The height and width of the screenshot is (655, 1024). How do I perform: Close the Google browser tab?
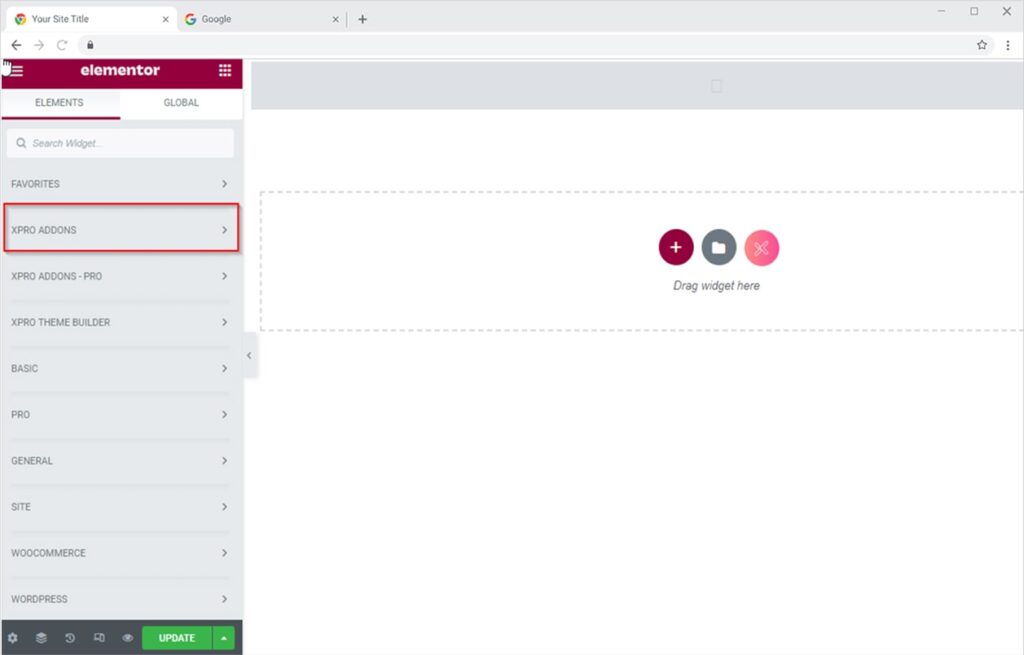coord(335,20)
